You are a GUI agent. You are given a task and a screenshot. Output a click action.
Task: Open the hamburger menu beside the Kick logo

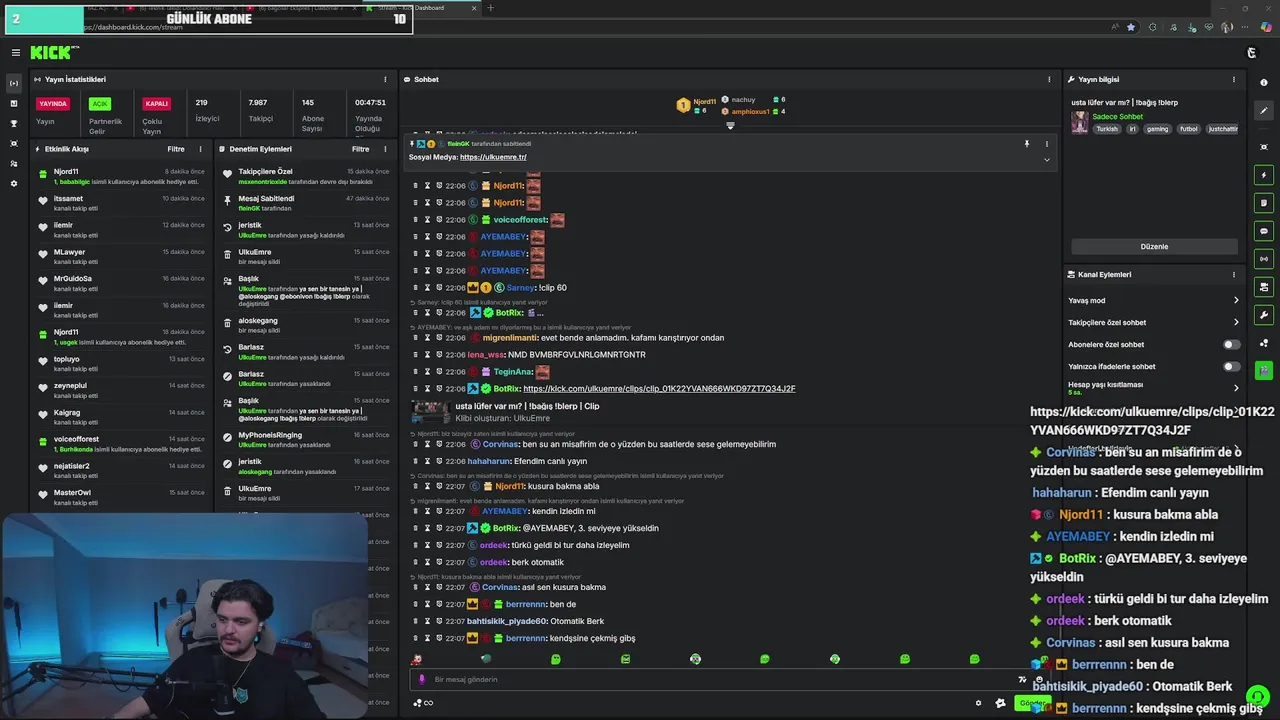point(15,52)
